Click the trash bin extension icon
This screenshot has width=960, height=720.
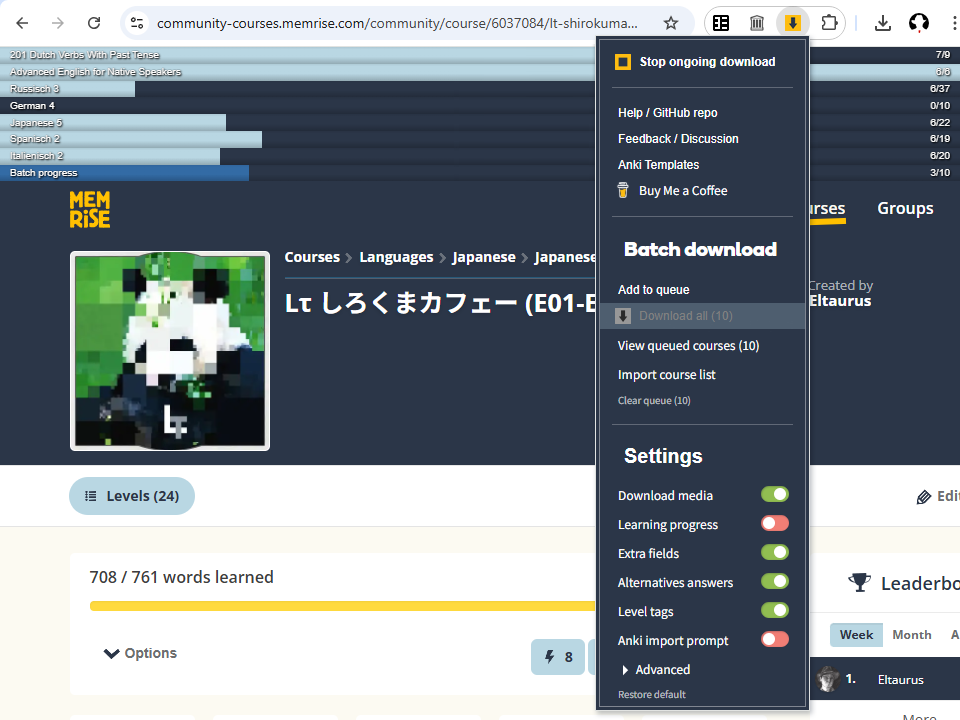click(x=757, y=23)
